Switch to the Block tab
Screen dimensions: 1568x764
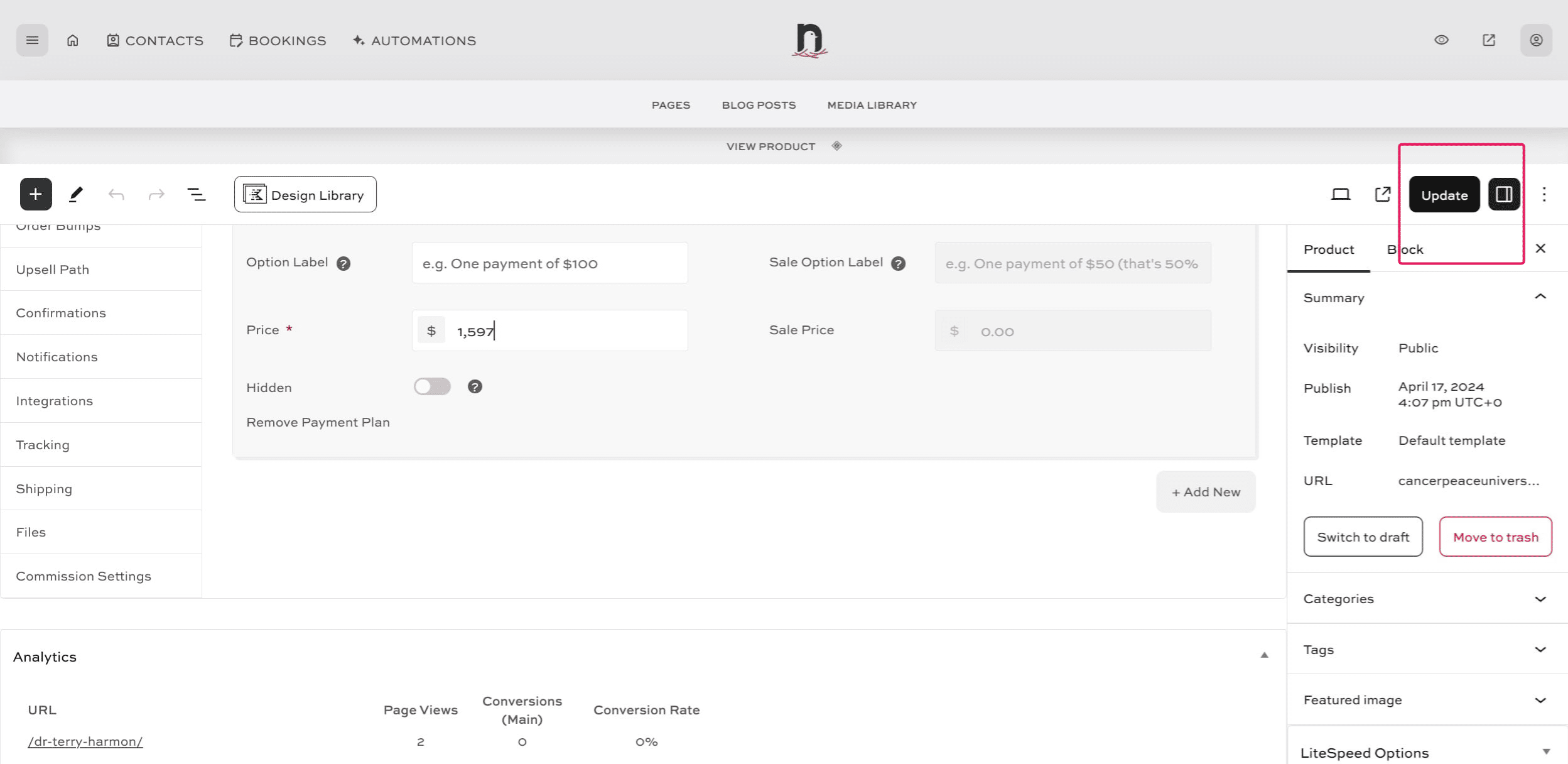click(x=1405, y=249)
